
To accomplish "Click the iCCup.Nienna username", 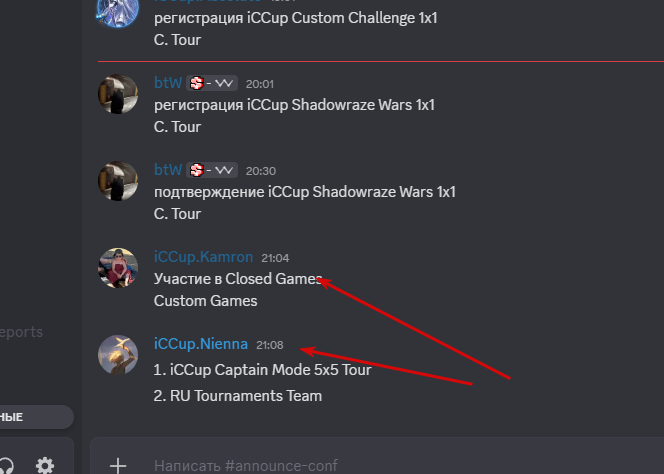I will tap(201, 344).
